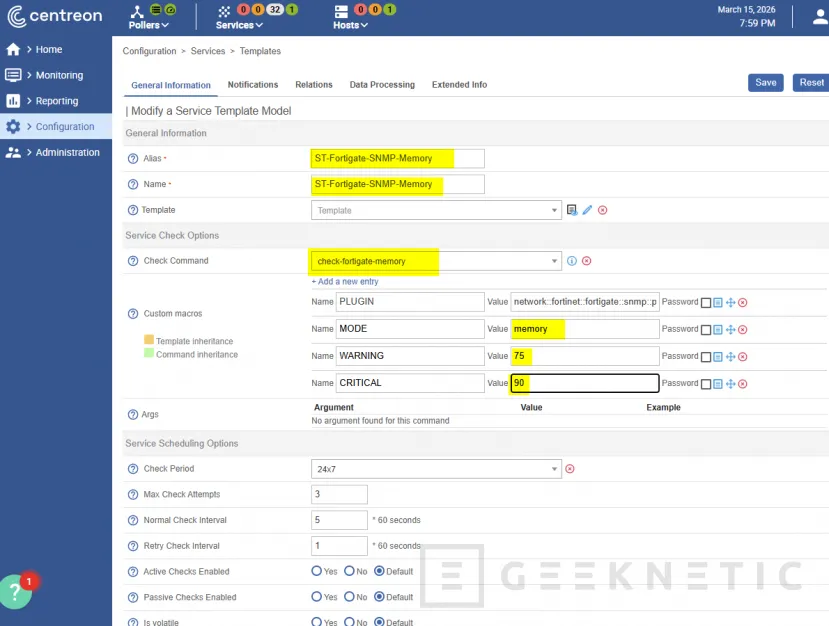Open the Centreon home icon in the top bar
Screen dimensions: 829x626
tap(18, 16)
